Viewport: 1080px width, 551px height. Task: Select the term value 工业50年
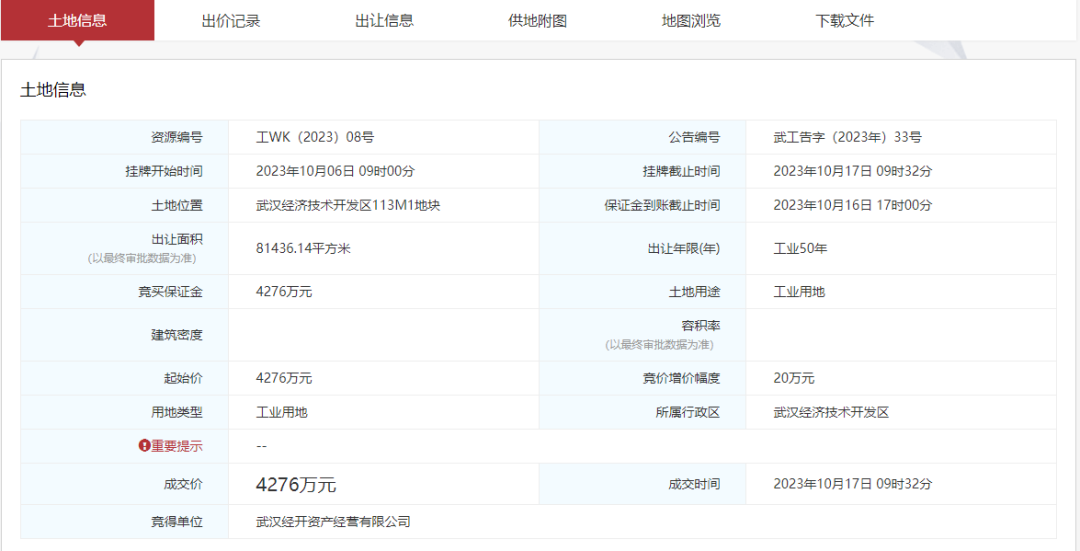(800, 249)
